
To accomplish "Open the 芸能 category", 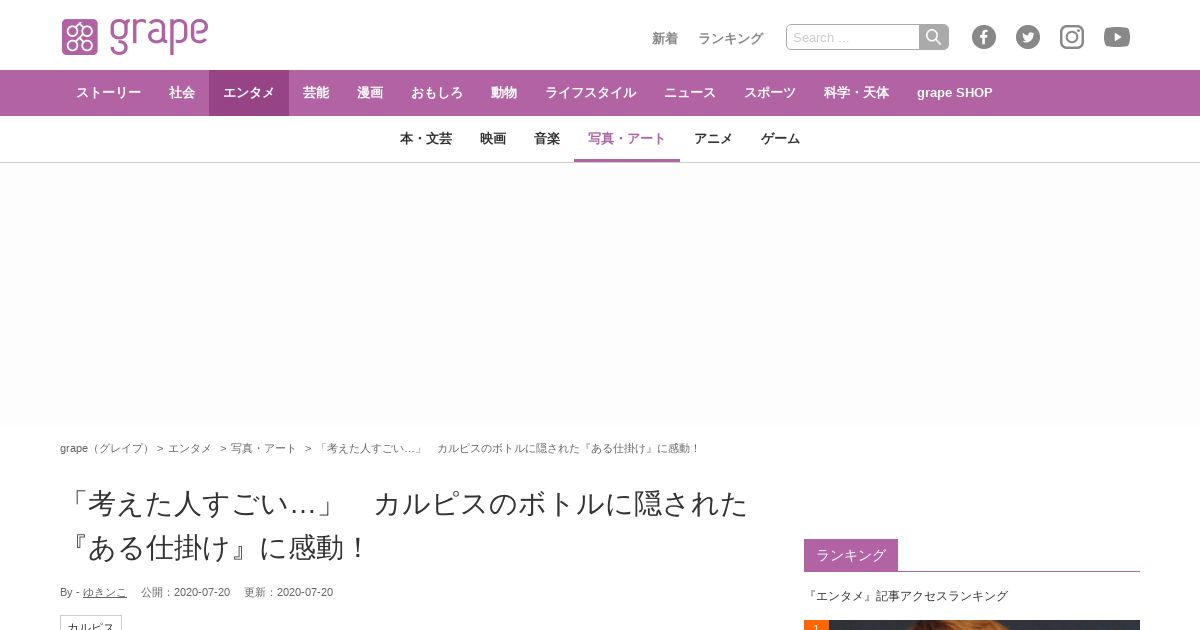I will tap(316, 93).
